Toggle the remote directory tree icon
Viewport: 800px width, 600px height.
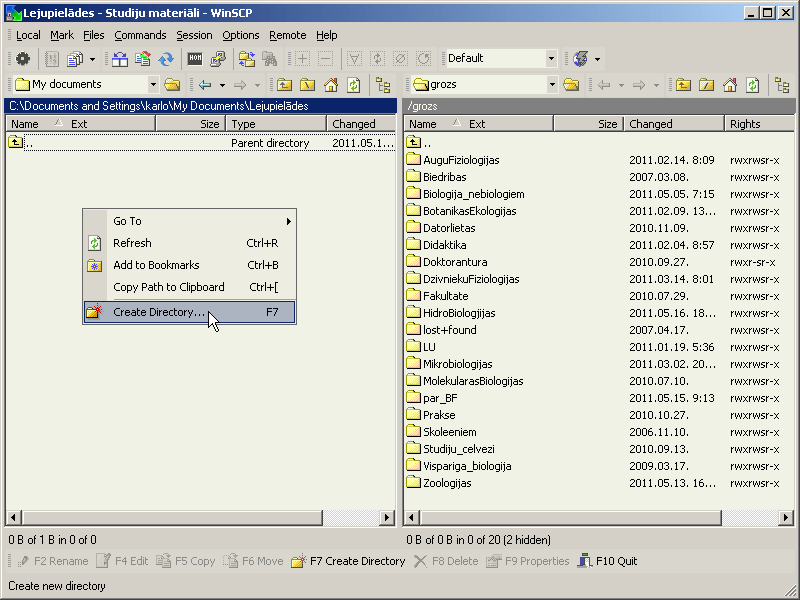point(782,85)
